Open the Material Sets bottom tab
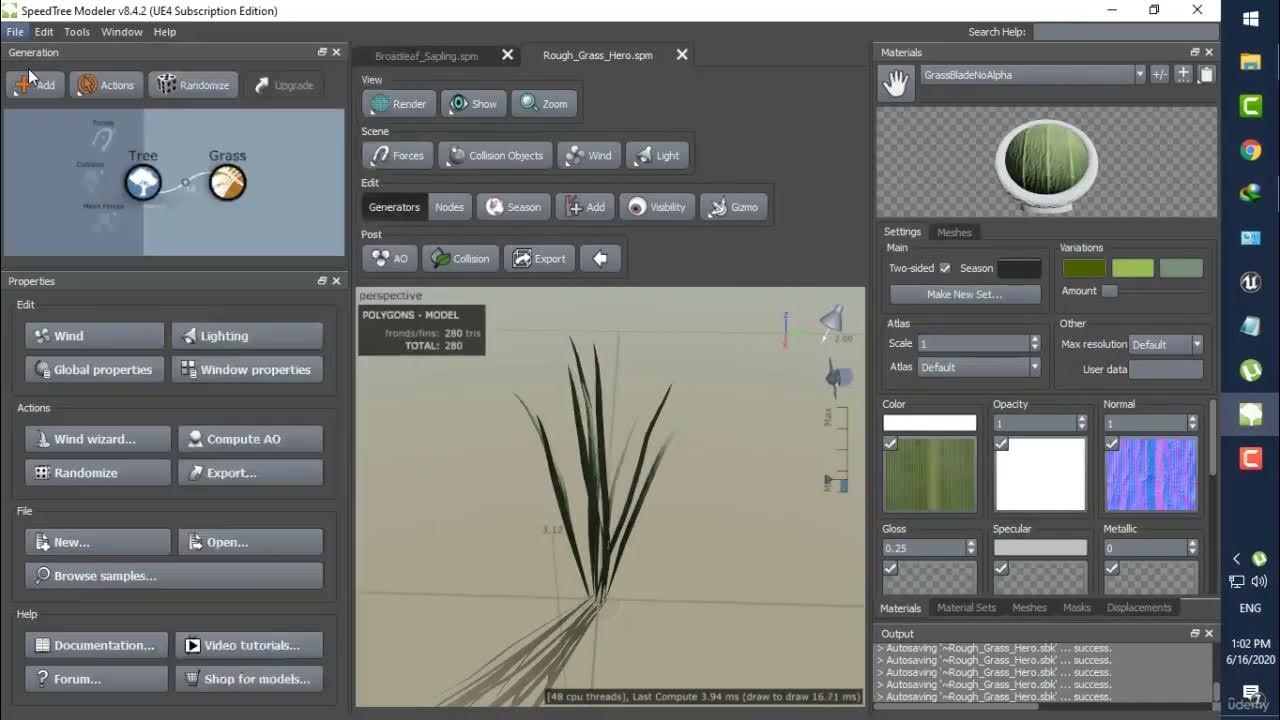Image resolution: width=1280 pixels, height=720 pixels. [x=966, y=608]
